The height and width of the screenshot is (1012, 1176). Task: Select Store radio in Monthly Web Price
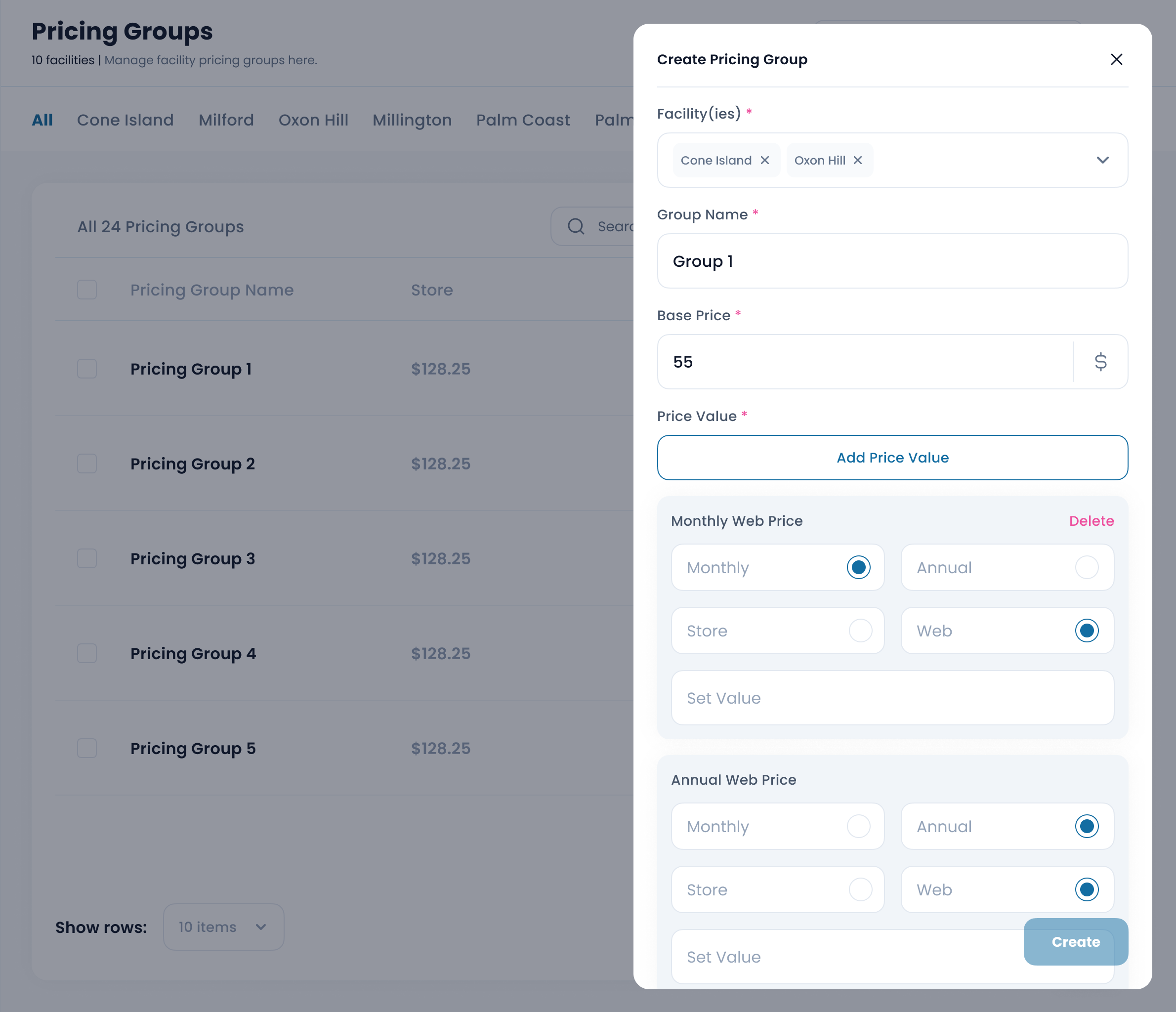(860, 631)
